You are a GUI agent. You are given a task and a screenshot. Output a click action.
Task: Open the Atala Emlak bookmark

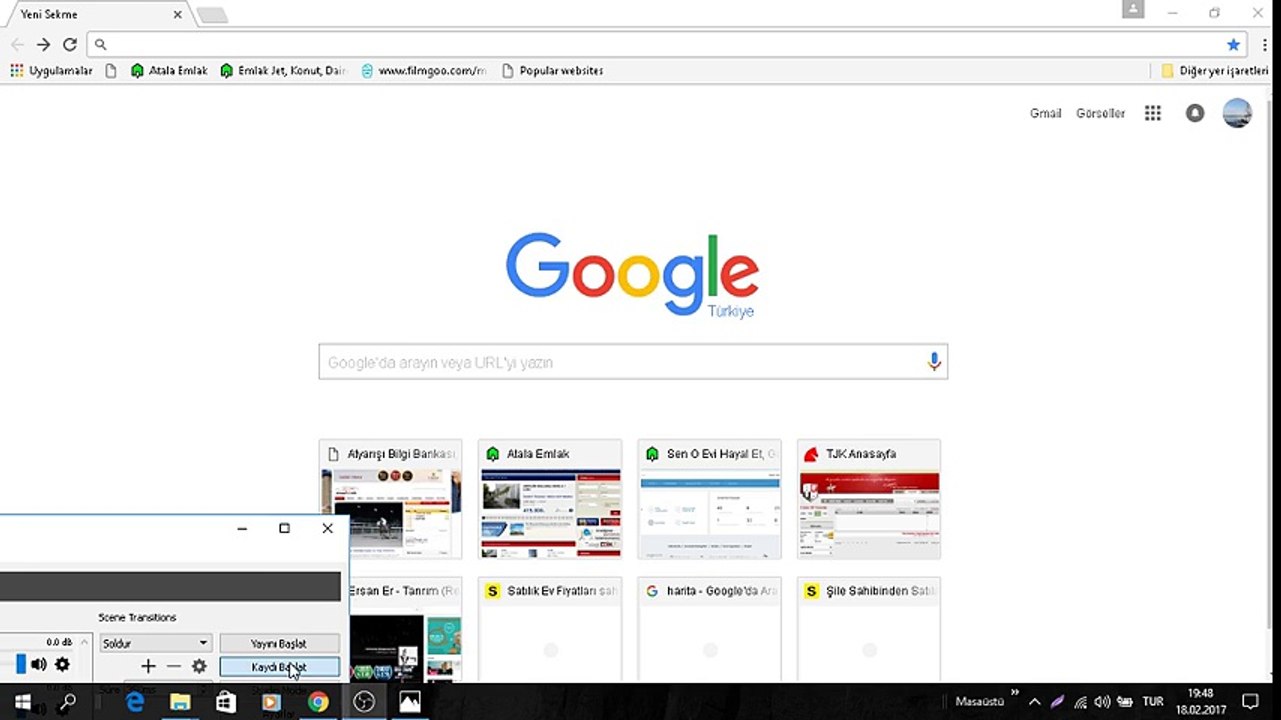(169, 71)
